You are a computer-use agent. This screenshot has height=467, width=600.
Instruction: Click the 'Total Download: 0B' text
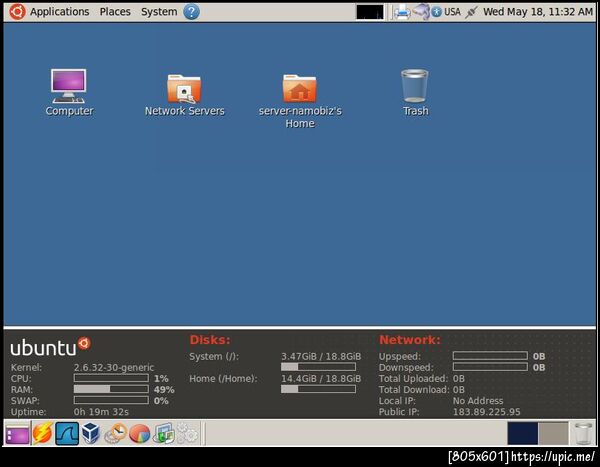422,390
